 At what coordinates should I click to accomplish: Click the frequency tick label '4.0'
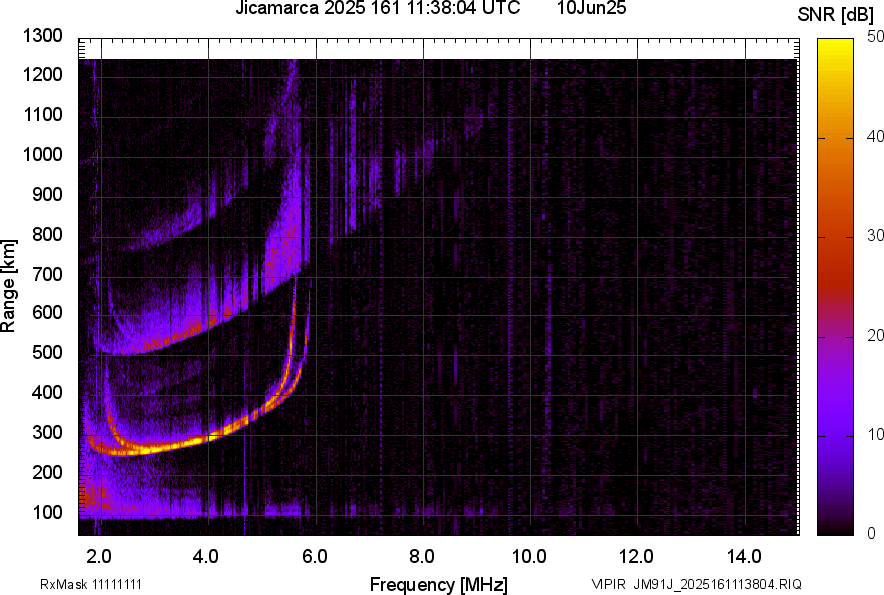206,557
